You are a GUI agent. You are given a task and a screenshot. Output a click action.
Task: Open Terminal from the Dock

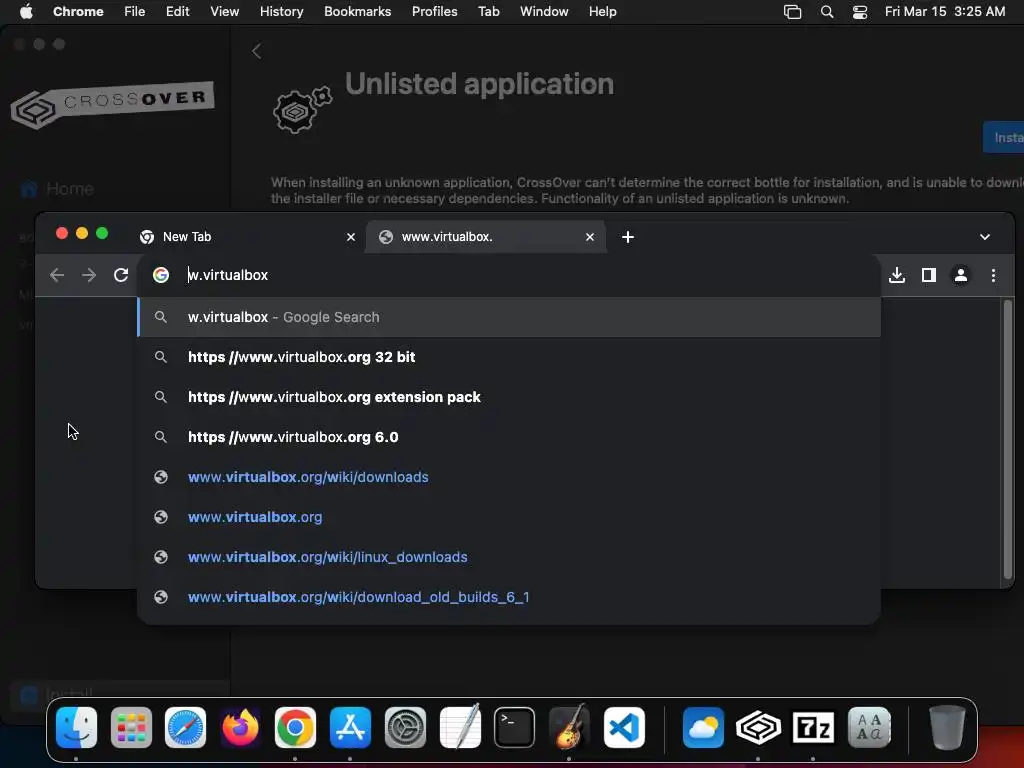pyautogui.click(x=514, y=727)
